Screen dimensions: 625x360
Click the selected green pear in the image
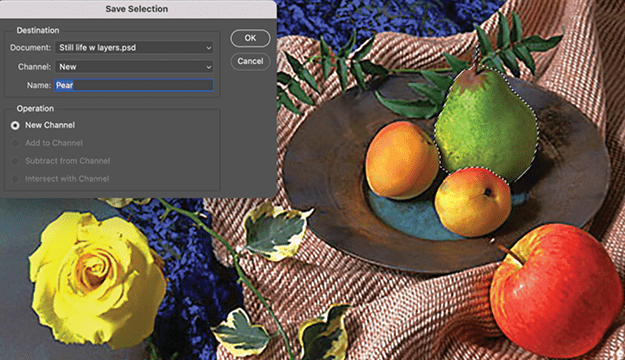[487, 124]
